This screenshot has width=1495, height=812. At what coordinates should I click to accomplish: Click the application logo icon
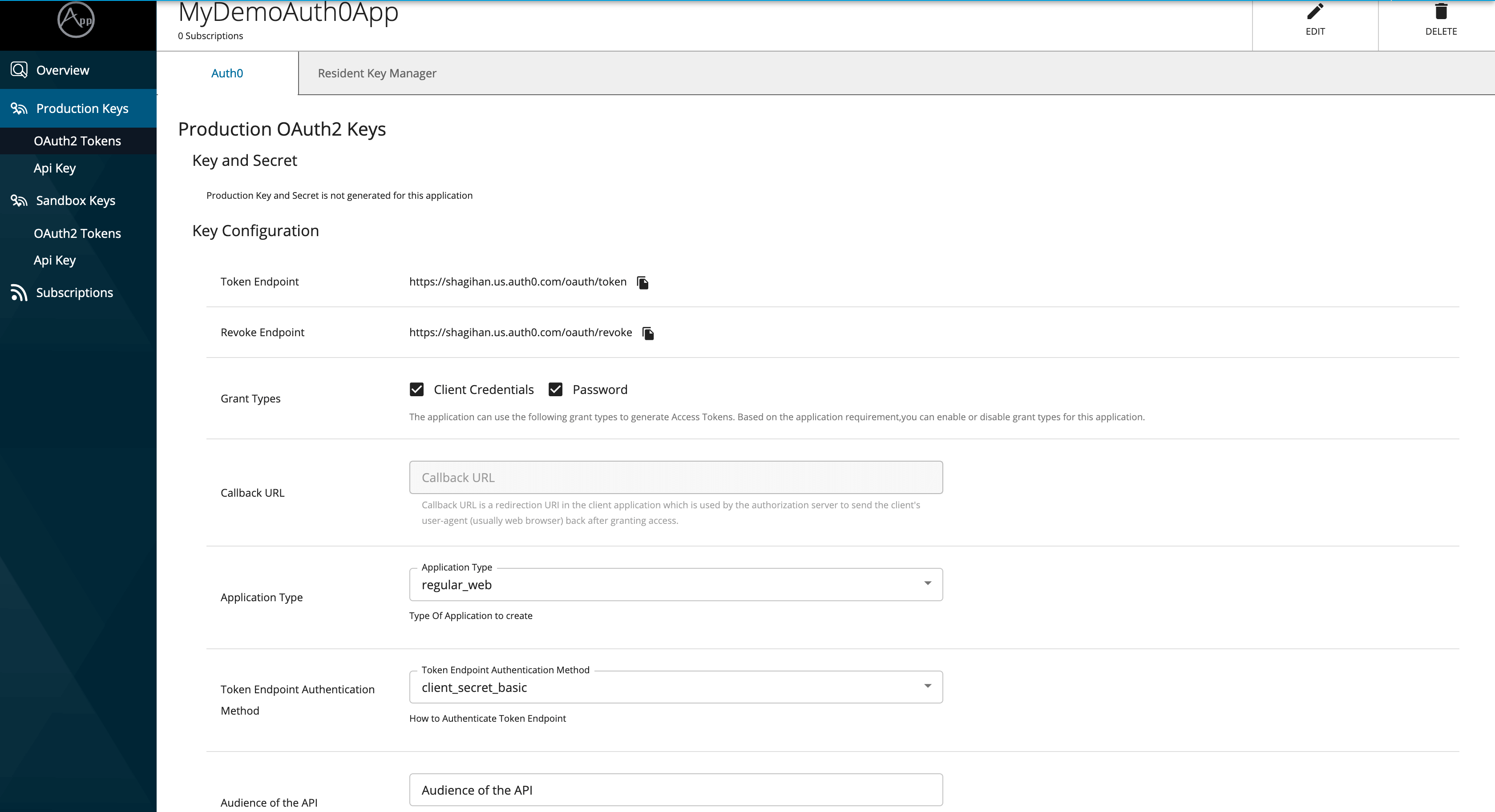point(76,20)
